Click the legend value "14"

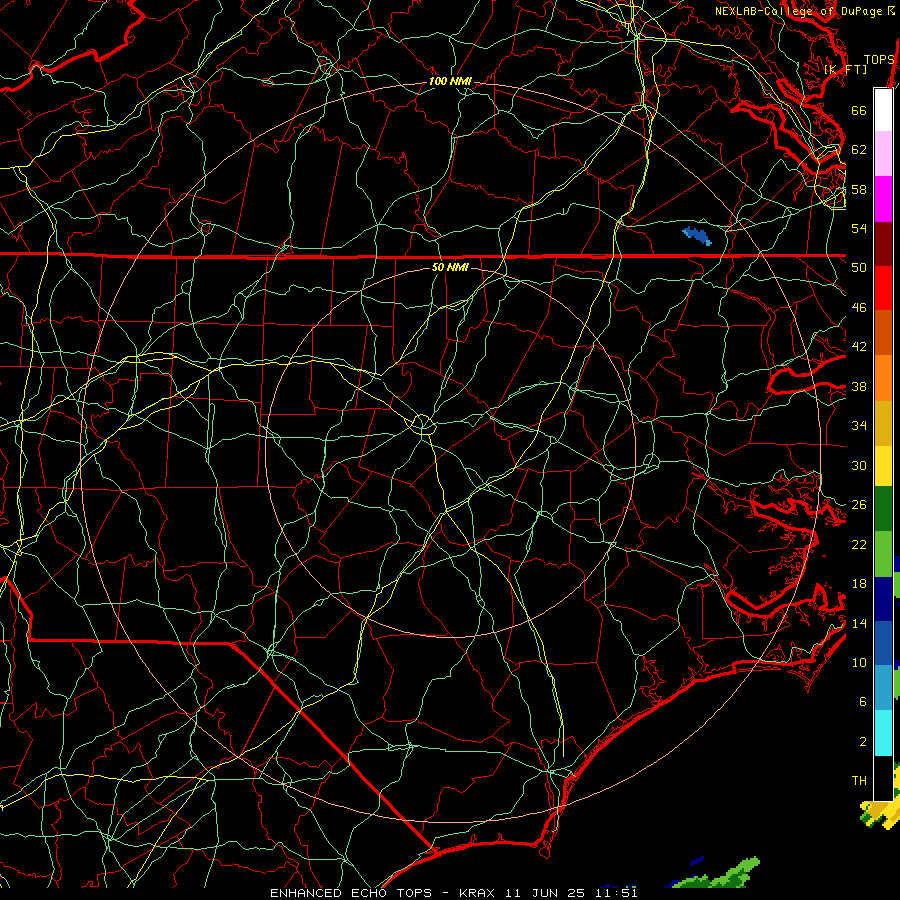pyautogui.click(x=859, y=623)
